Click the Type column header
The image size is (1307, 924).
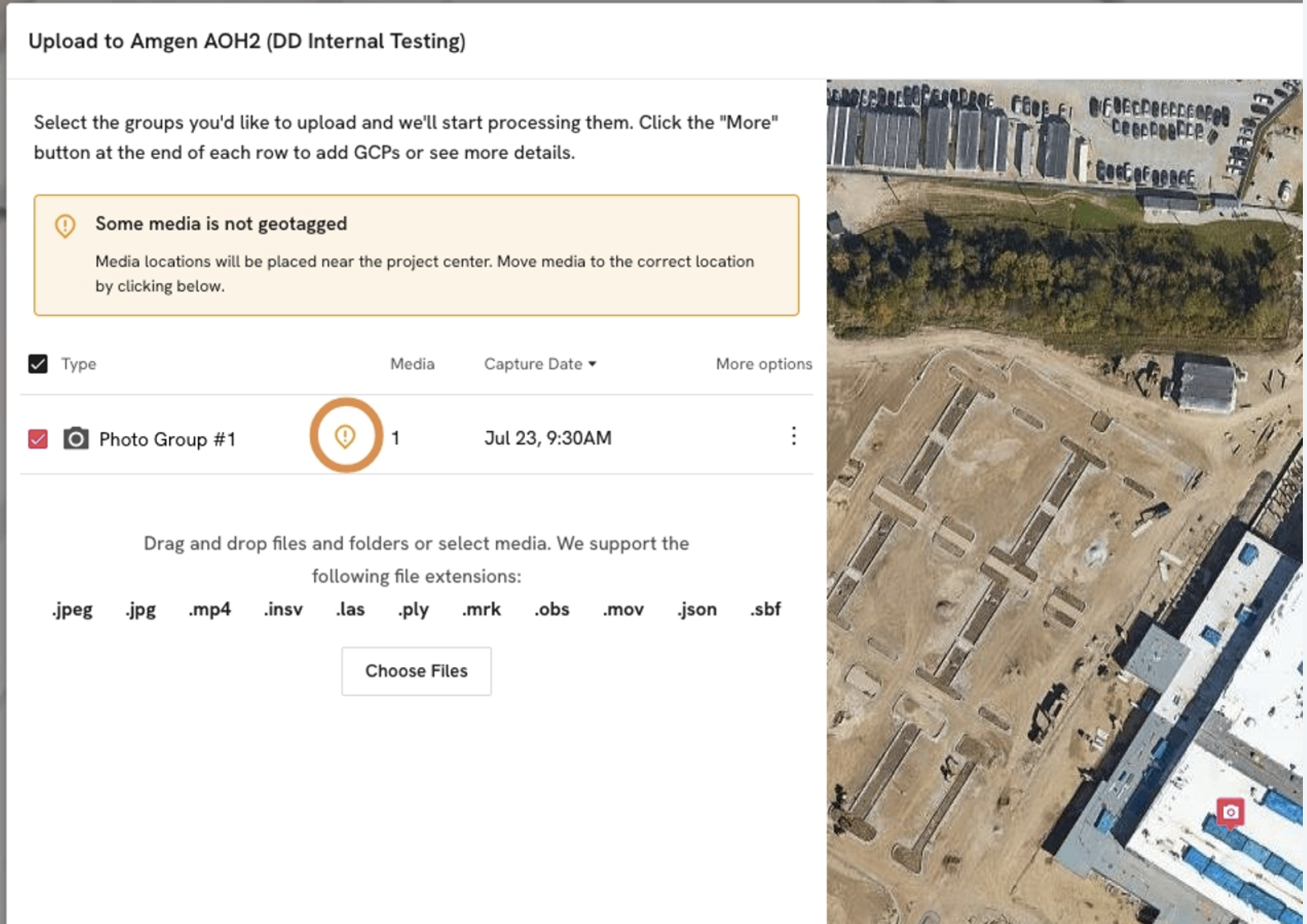(x=78, y=364)
